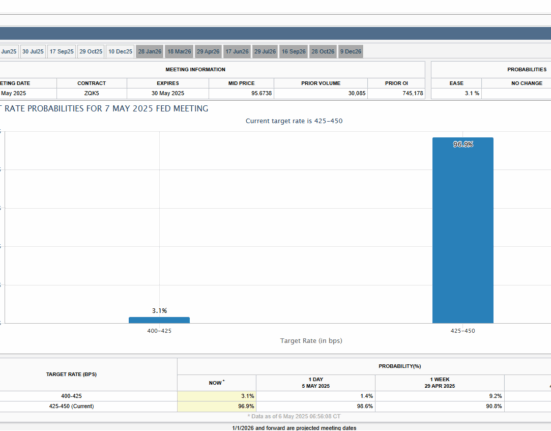Open the 28 Jan26 projected meeting tab
The width and height of the screenshot is (551, 431).
pyautogui.click(x=150, y=52)
